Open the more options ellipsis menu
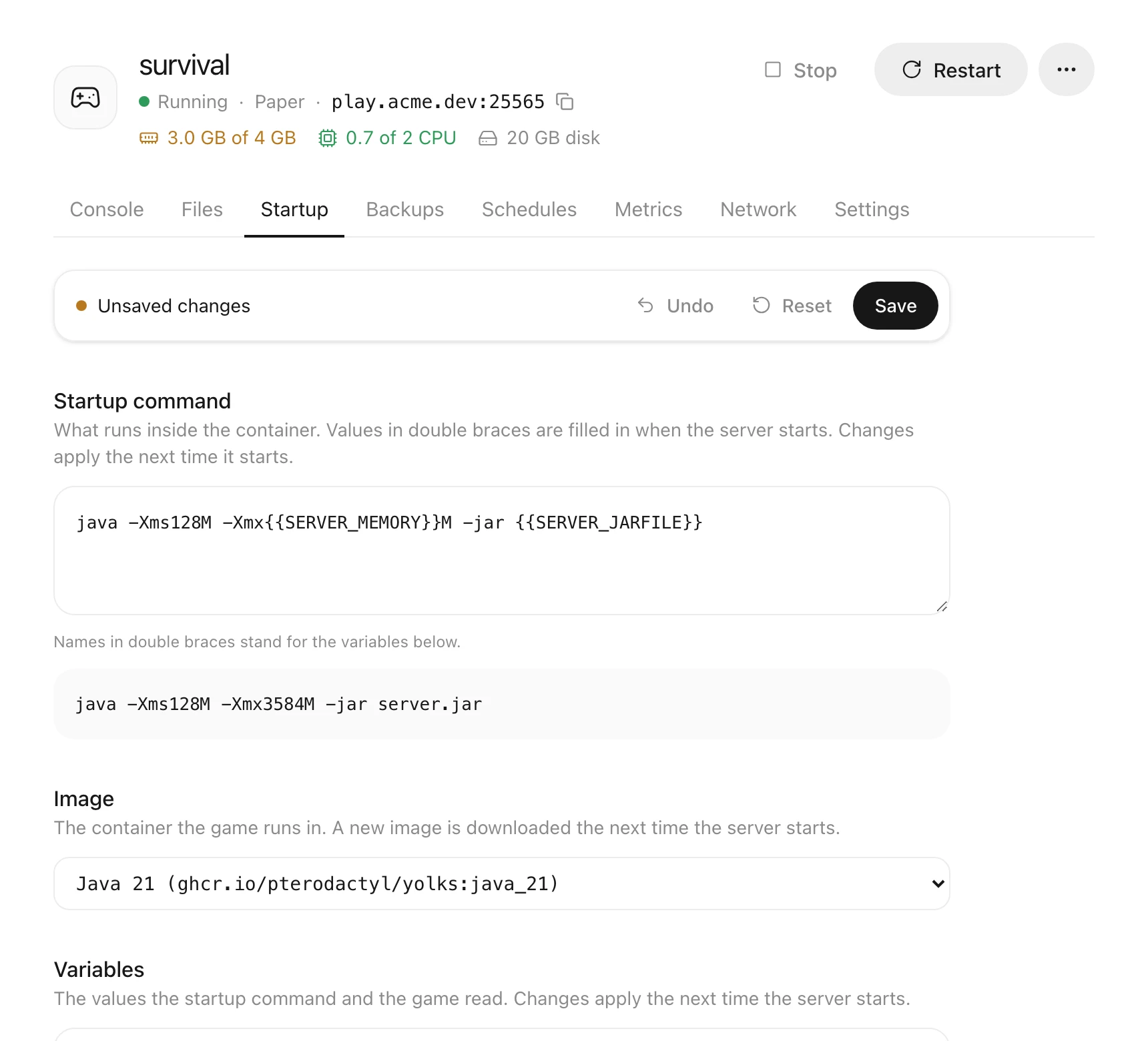The image size is (1148, 1041). pos(1067,69)
